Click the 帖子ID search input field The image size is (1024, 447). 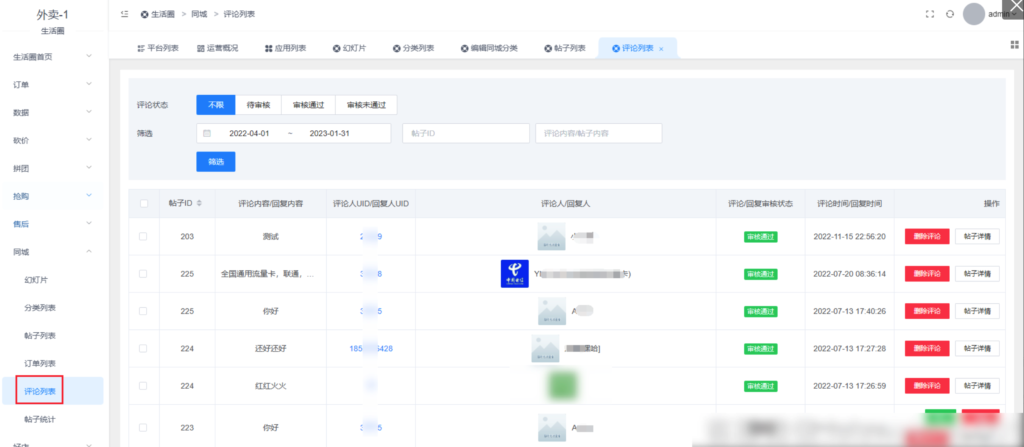tap(464, 133)
